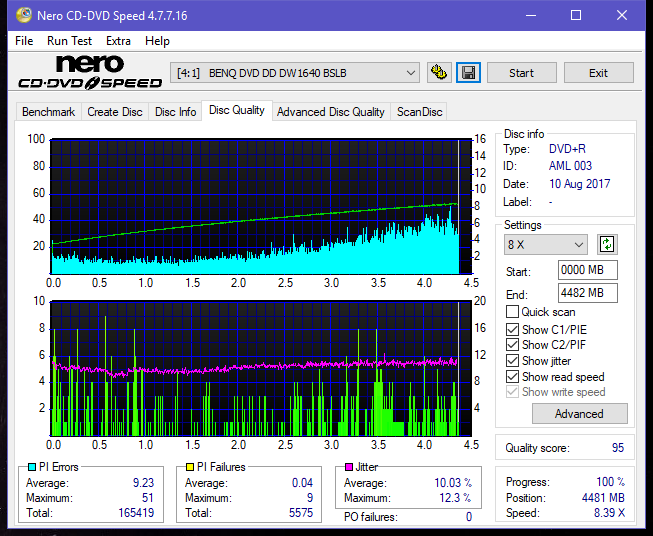Click PI Errors average 9.23

click(143, 483)
